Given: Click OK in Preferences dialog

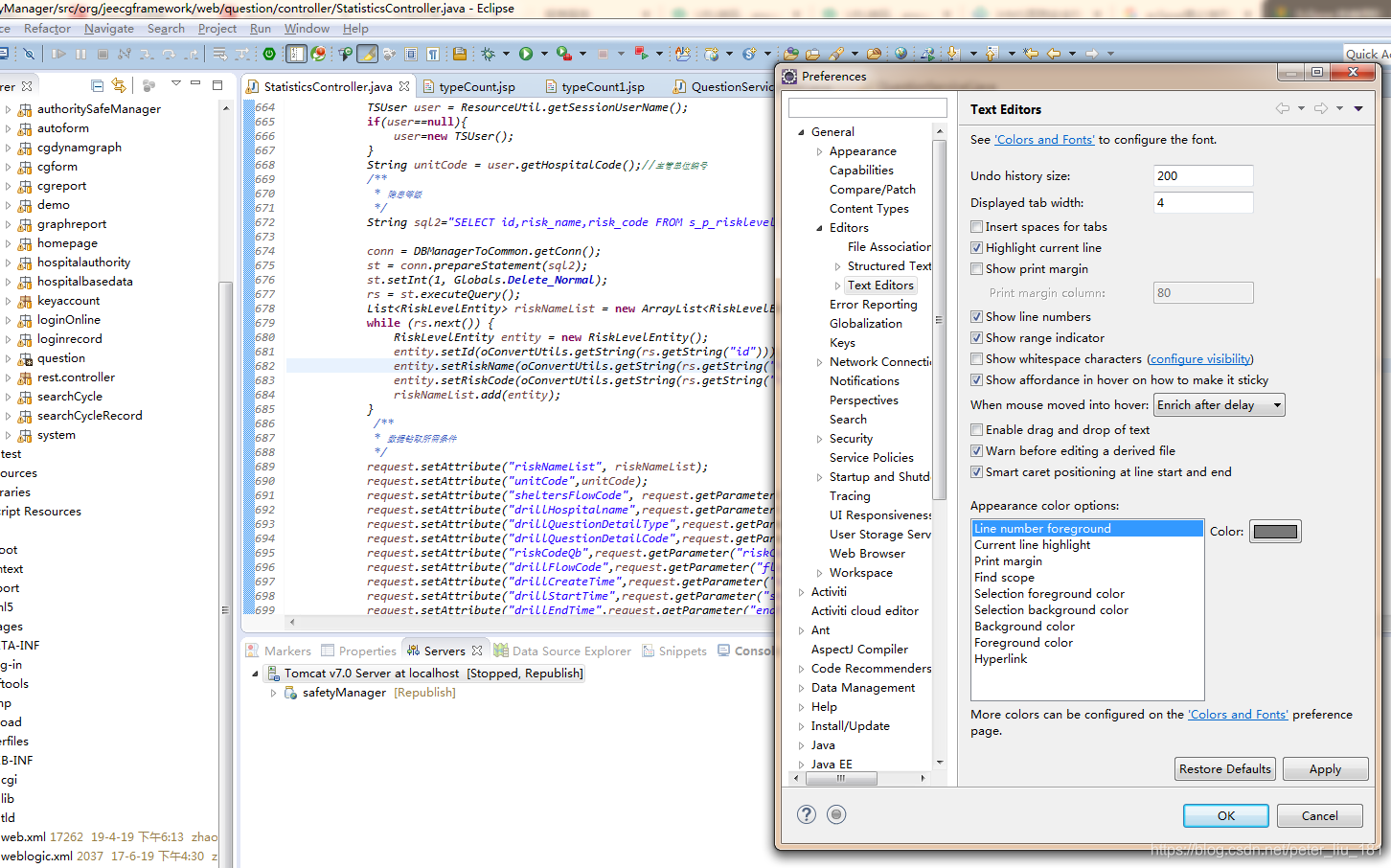Looking at the screenshot, I should coord(1225,815).
